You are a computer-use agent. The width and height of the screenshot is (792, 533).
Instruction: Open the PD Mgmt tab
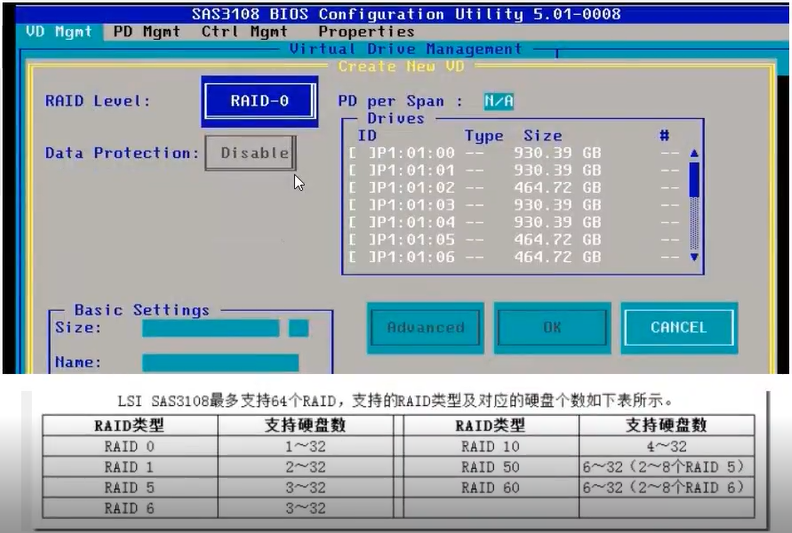[x=146, y=32]
